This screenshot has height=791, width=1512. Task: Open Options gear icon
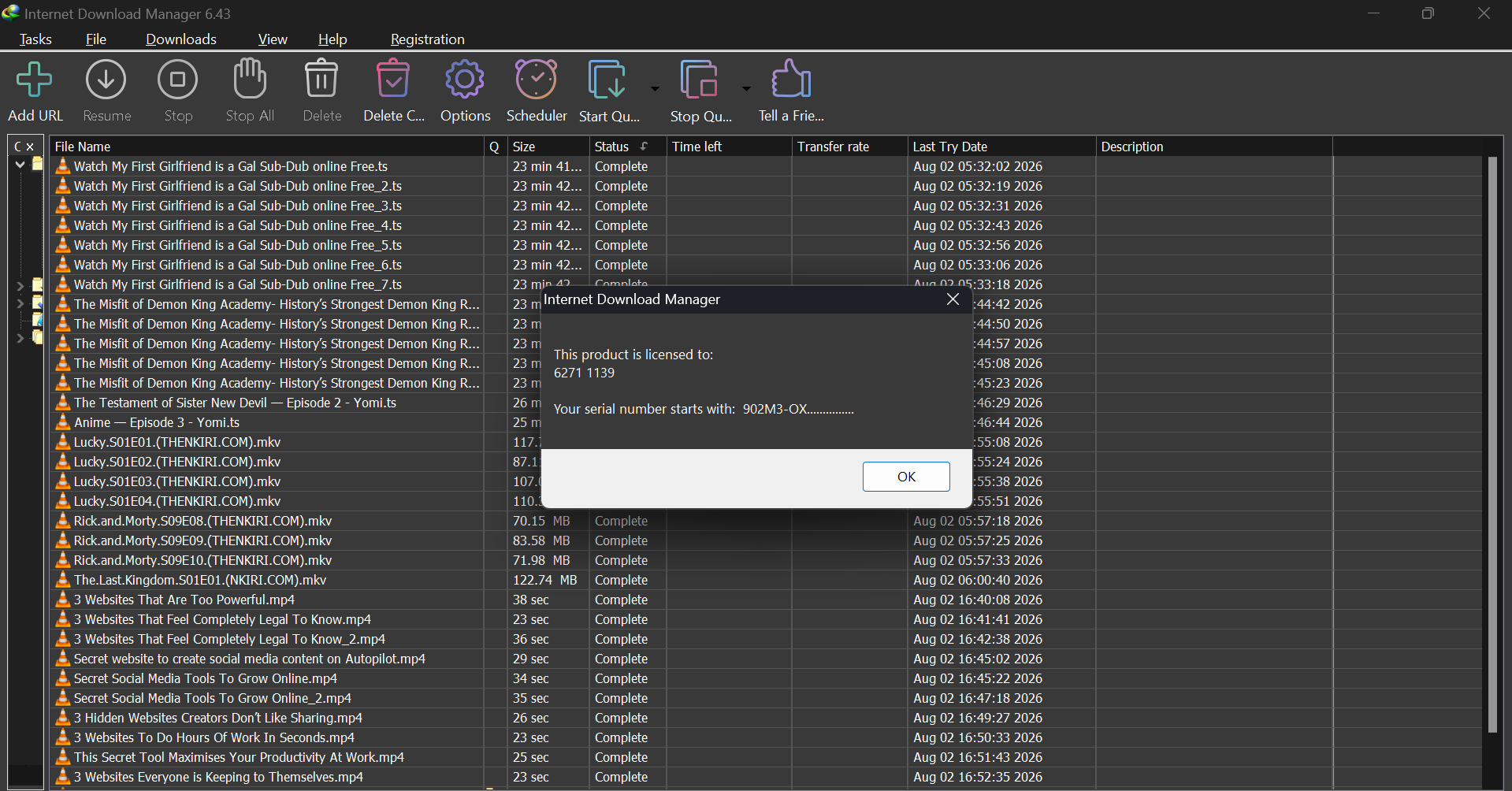[465, 80]
